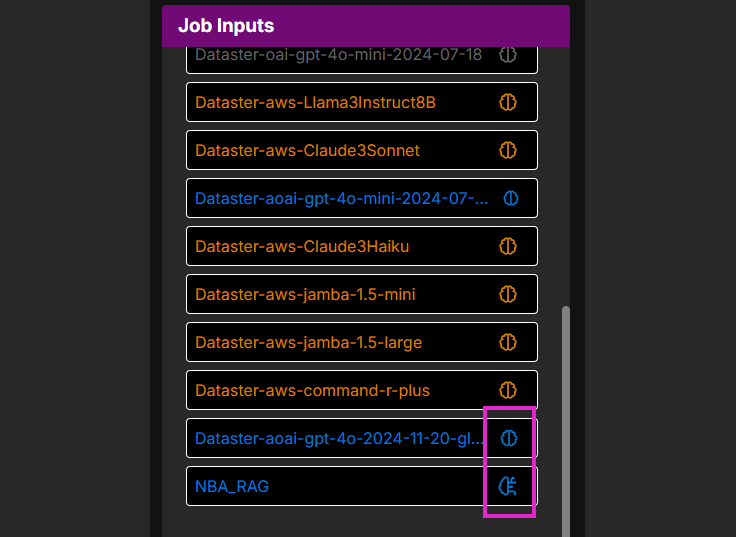This screenshot has height=537, width=736.
Task: Choose Dataster-aoai-gpt-4o-mini-2024-07-... label
Action: point(342,199)
